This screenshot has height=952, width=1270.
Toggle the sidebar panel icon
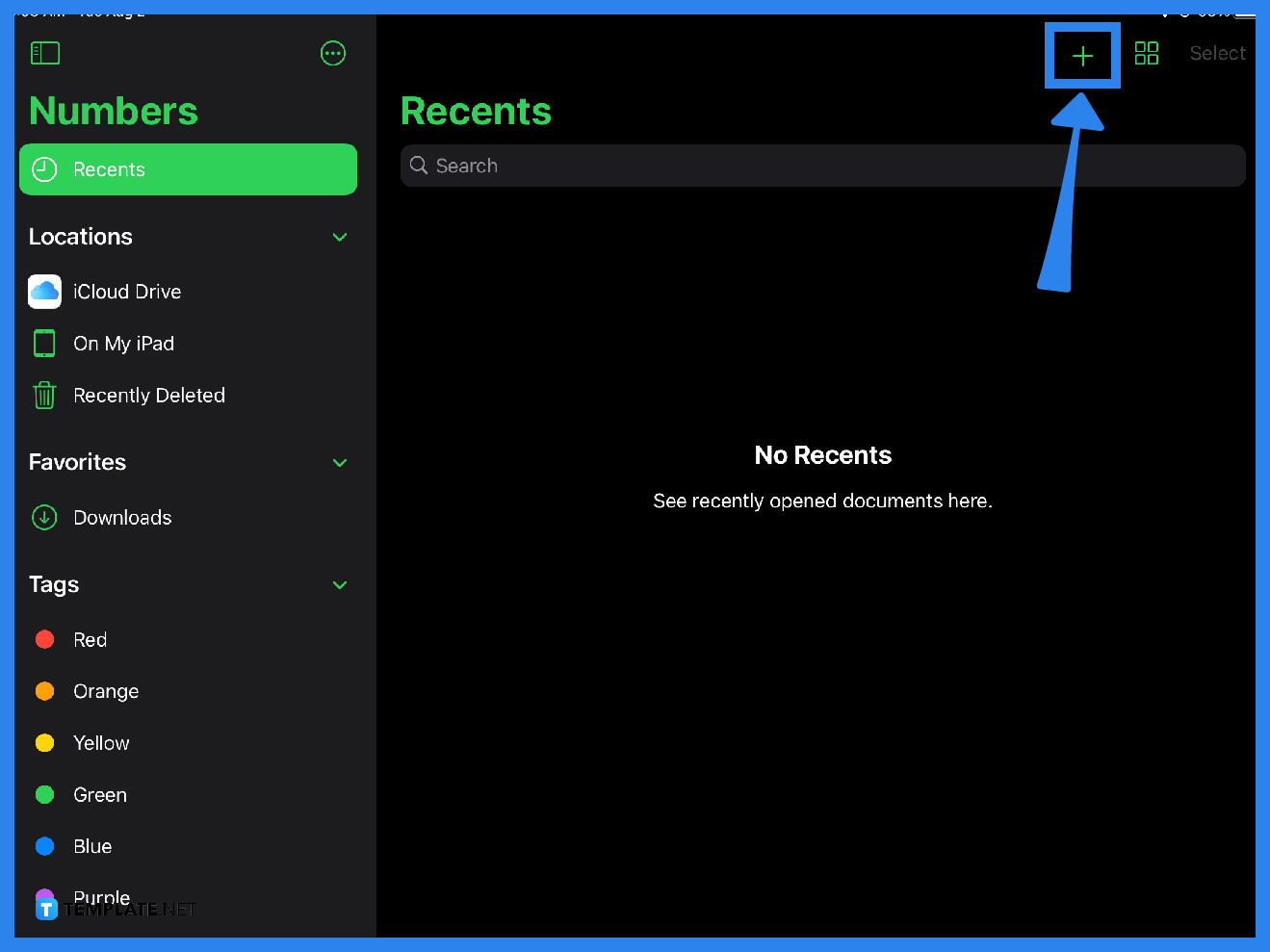coord(45,53)
